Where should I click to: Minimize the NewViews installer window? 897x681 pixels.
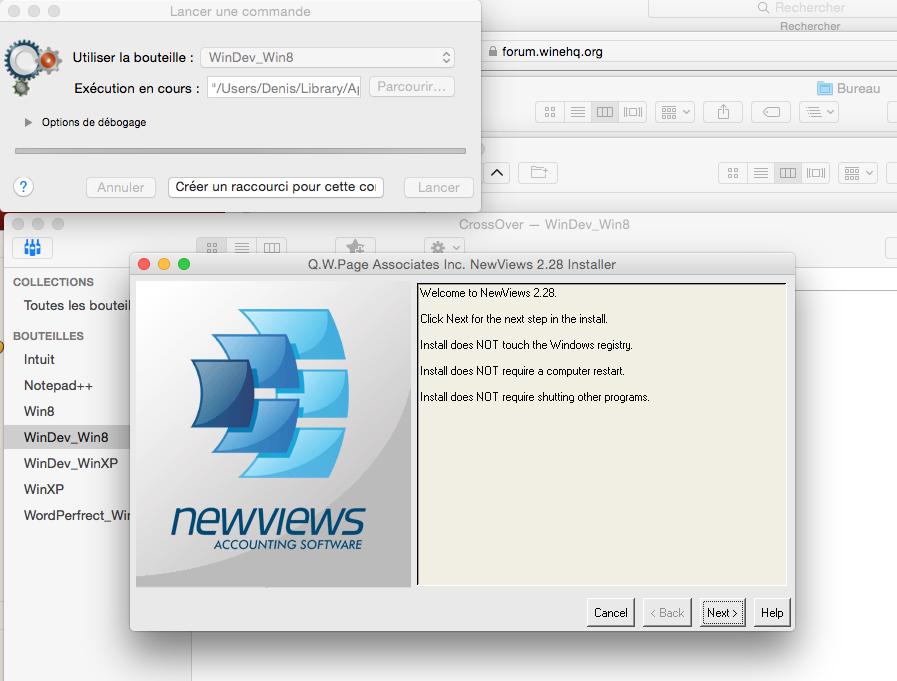(x=164, y=264)
